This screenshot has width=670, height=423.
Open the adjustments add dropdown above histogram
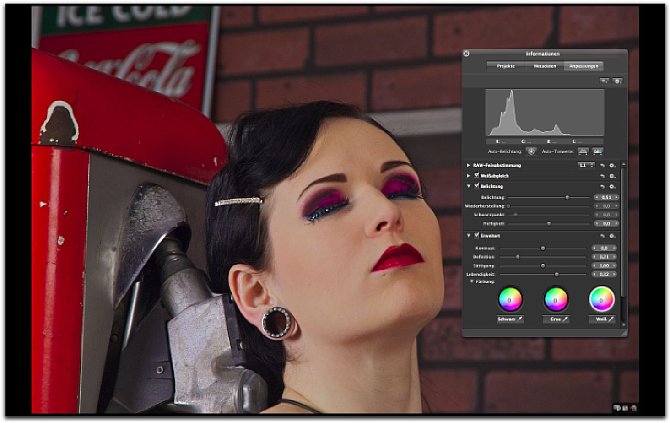click(604, 81)
